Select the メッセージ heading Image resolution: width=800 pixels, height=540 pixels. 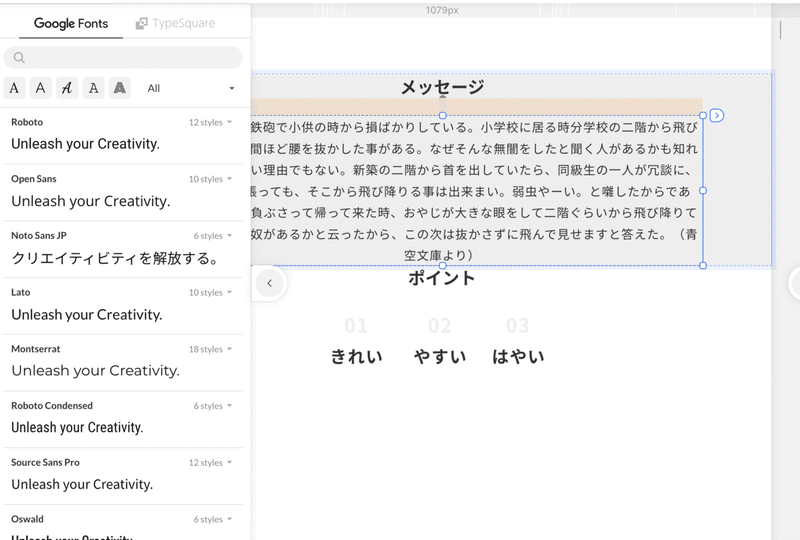click(442, 87)
